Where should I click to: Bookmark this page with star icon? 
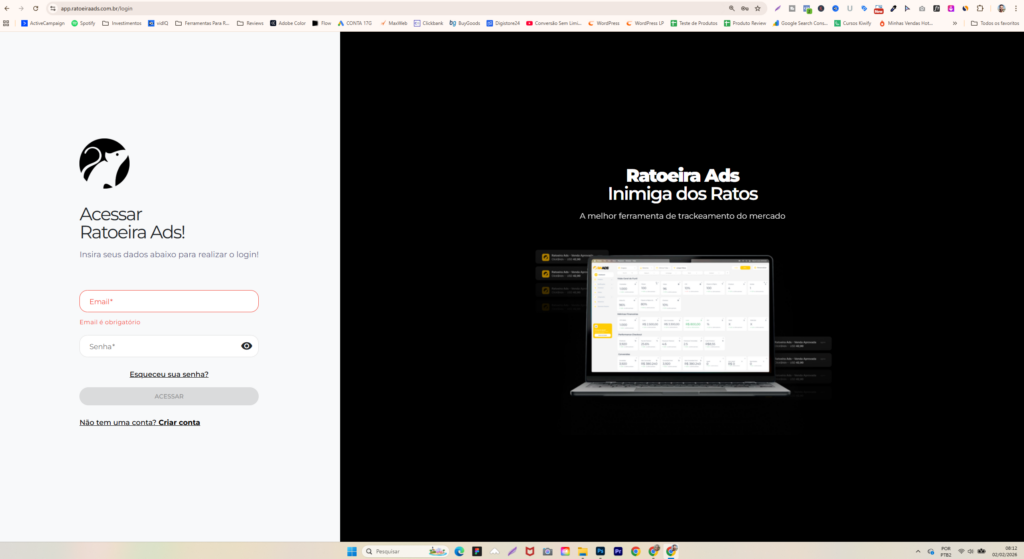coord(758,8)
